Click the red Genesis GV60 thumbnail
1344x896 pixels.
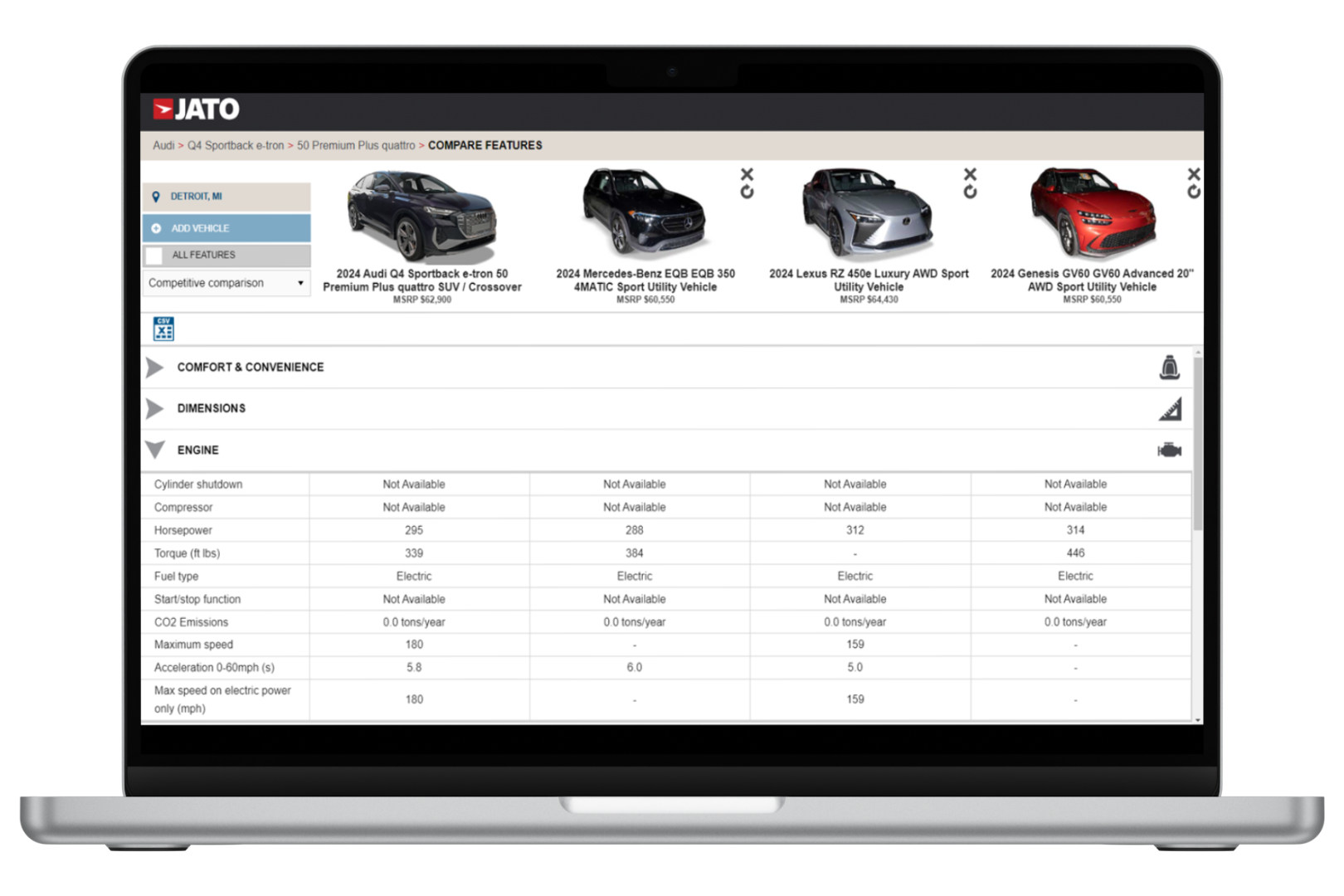pos(1093,213)
